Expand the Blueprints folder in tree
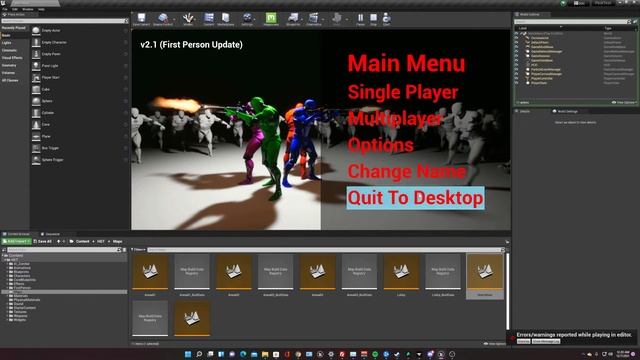This screenshot has height=360, width=640. (8, 272)
